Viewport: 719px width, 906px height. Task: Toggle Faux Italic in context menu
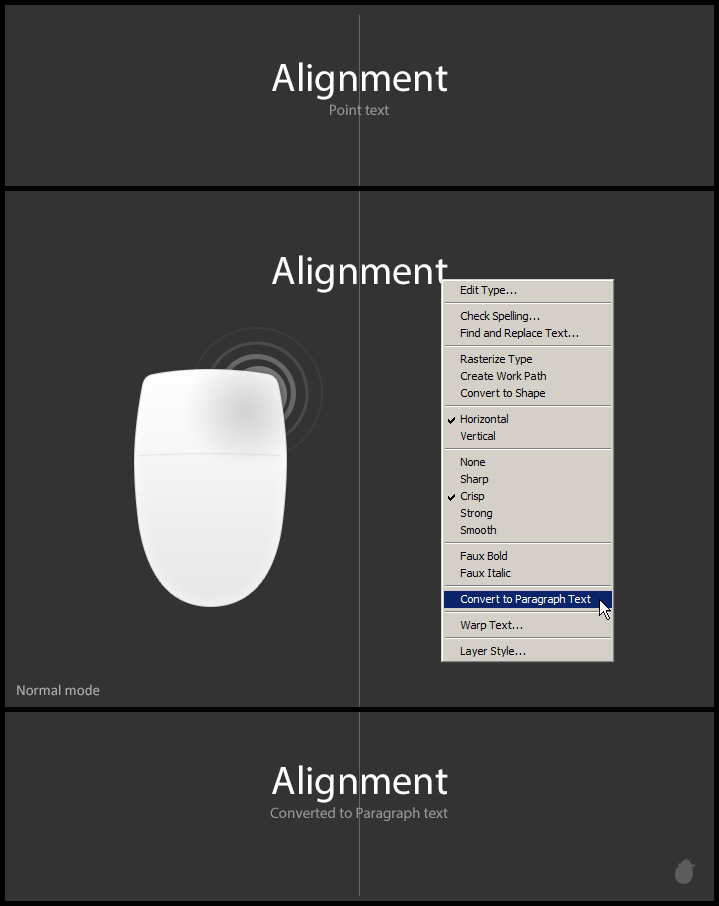[485, 573]
